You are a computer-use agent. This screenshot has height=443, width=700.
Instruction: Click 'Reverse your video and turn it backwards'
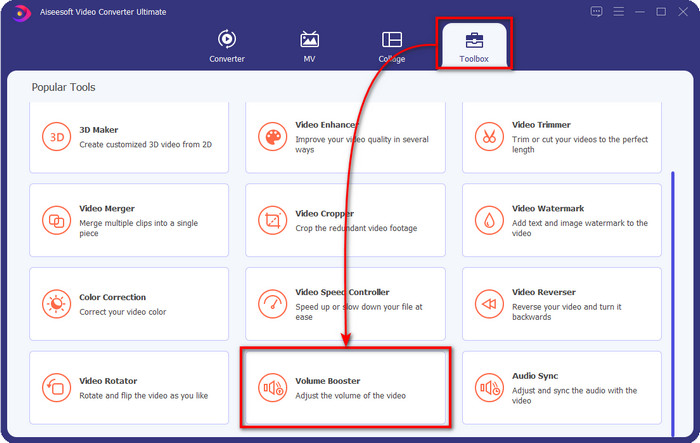coord(567,312)
